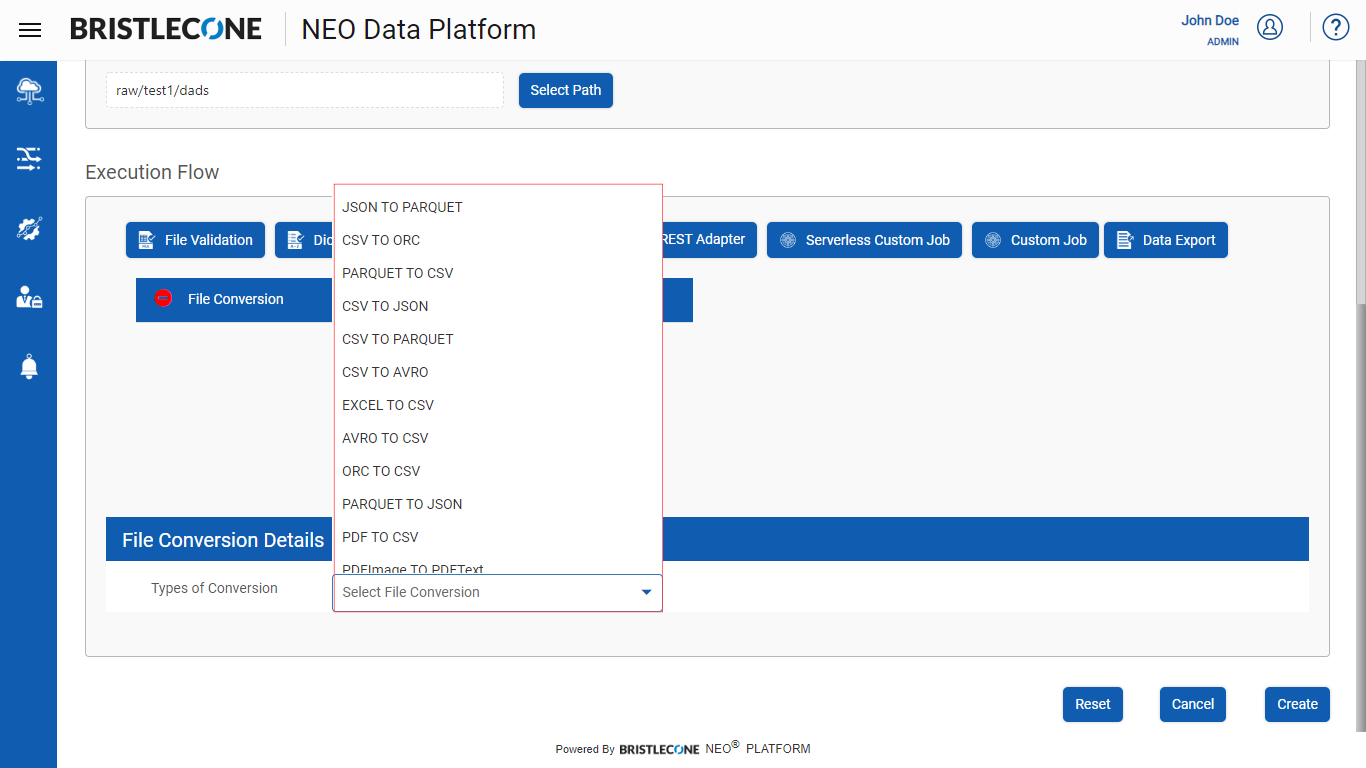Click the File Validation button
The image size is (1366, 768).
point(195,240)
